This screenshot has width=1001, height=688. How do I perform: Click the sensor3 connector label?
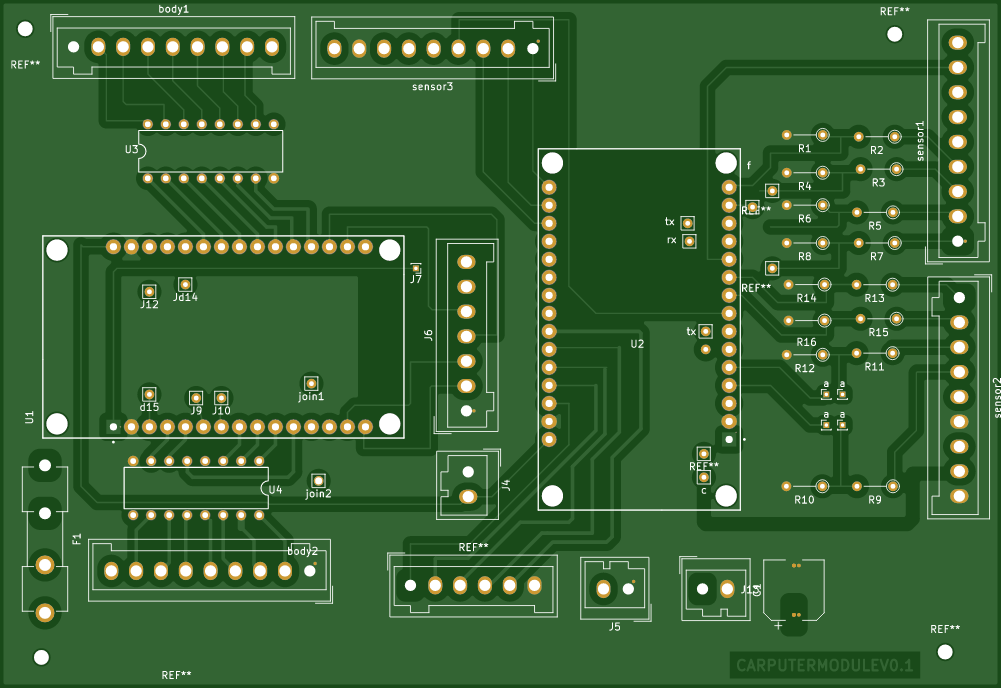(432, 87)
